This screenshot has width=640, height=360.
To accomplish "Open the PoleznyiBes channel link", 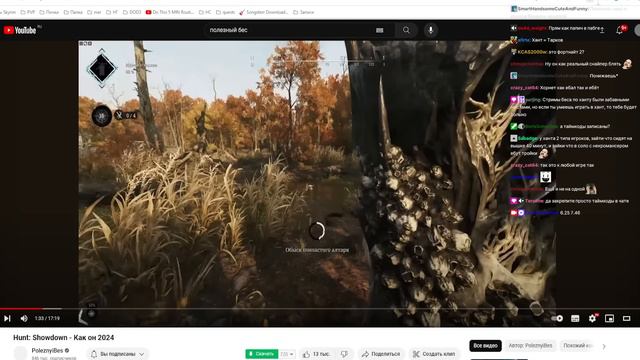I will (47, 350).
